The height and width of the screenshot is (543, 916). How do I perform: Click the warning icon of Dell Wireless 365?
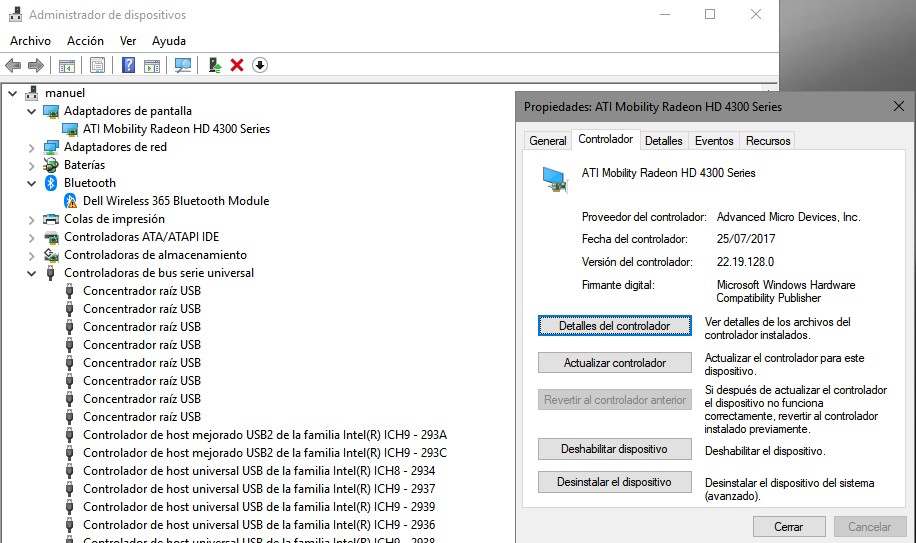(x=71, y=201)
